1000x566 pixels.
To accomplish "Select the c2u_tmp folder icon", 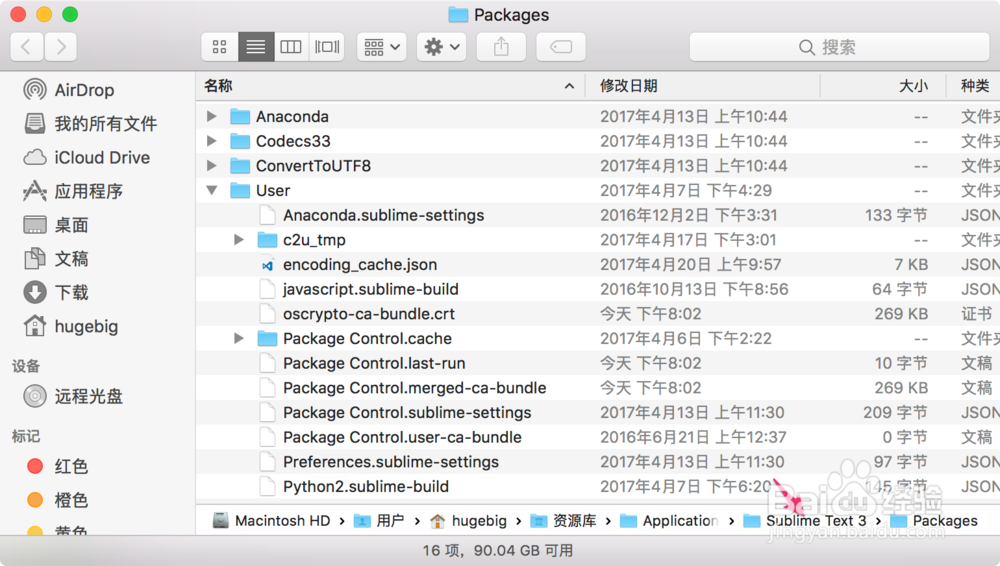I will pyautogui.click(x=267, y=240).
